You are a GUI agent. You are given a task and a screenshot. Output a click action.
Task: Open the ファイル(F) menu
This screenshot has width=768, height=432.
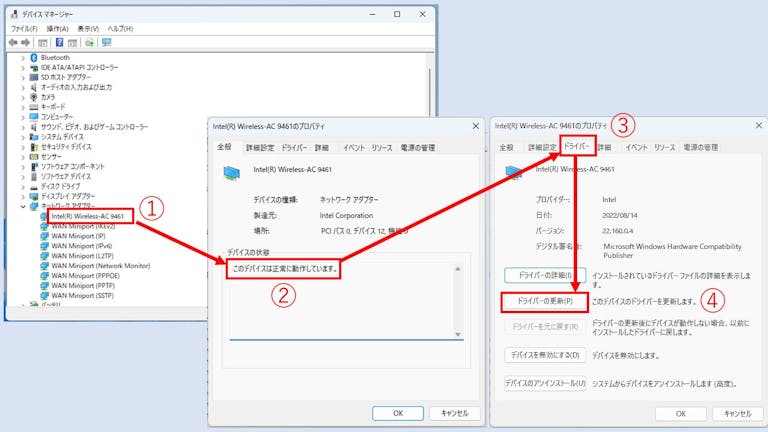(x=24, y=29)
